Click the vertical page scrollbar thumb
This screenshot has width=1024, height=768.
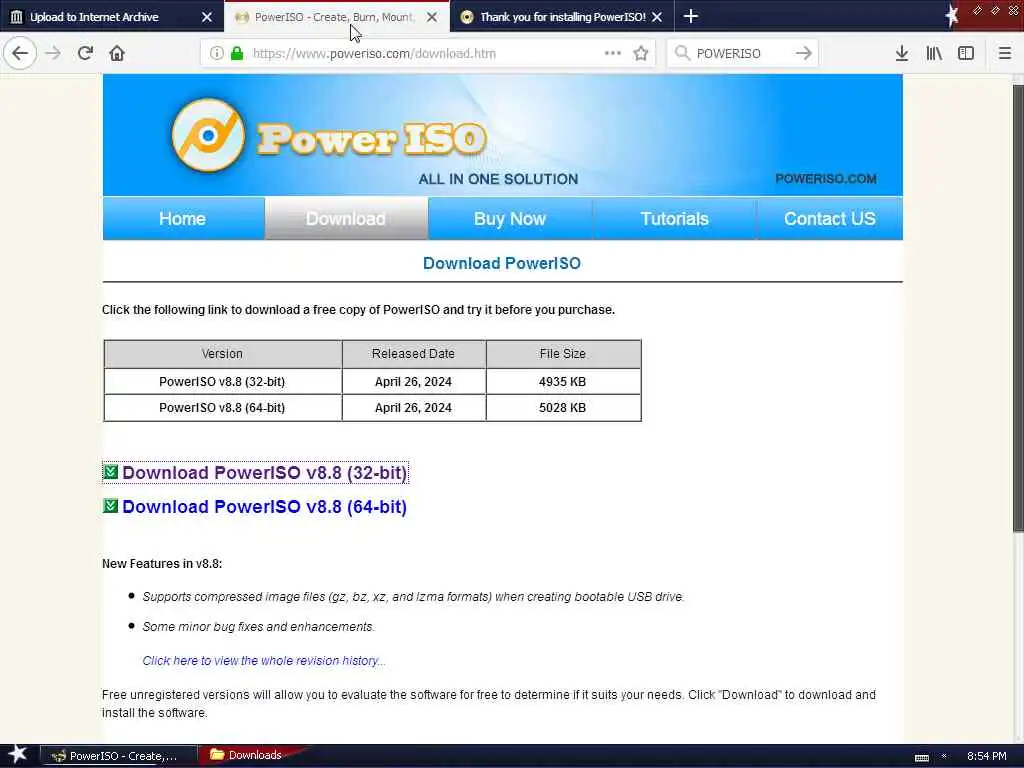pos(1017,307)
